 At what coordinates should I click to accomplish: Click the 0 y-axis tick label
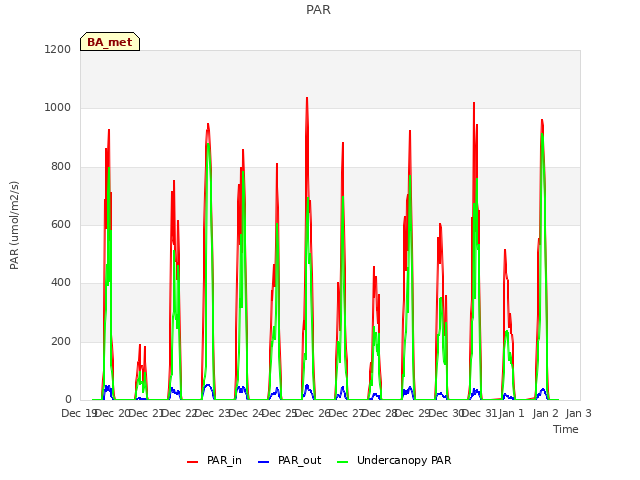(x=68, y=399)
